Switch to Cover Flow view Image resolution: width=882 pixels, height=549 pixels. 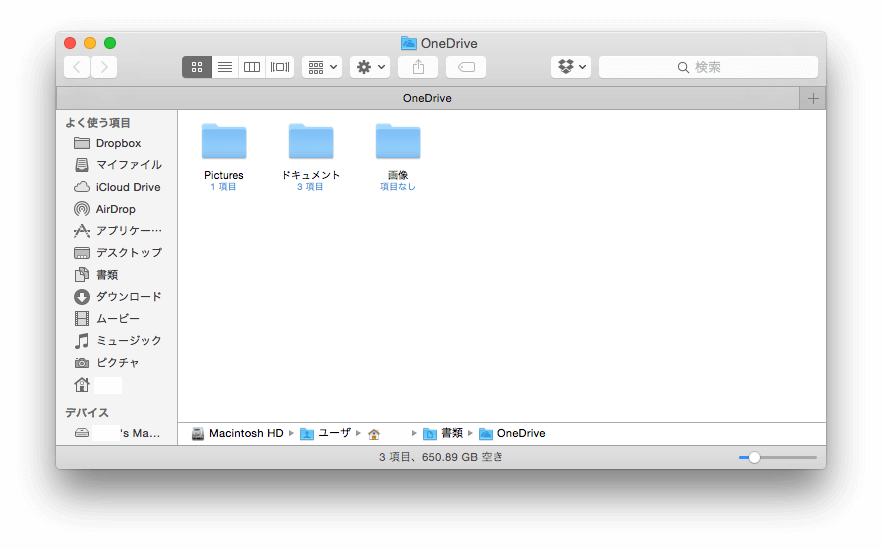click(x=280, y=68)
